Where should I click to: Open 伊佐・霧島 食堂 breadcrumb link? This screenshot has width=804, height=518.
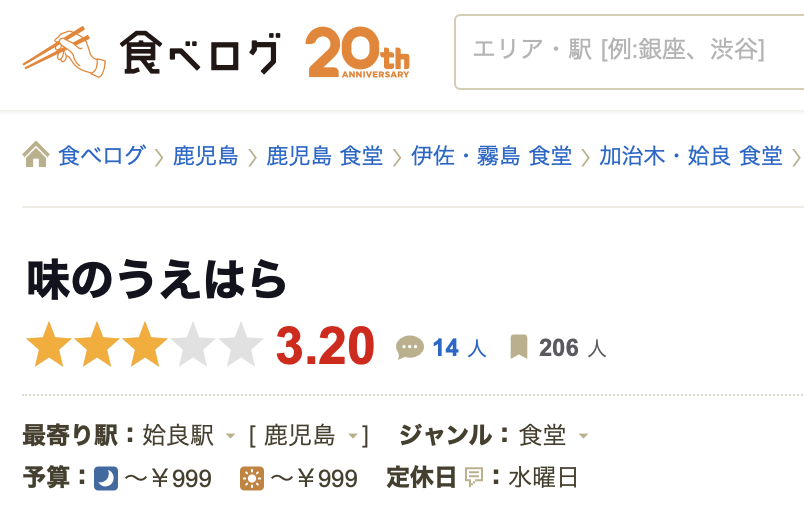coord(491,156)
